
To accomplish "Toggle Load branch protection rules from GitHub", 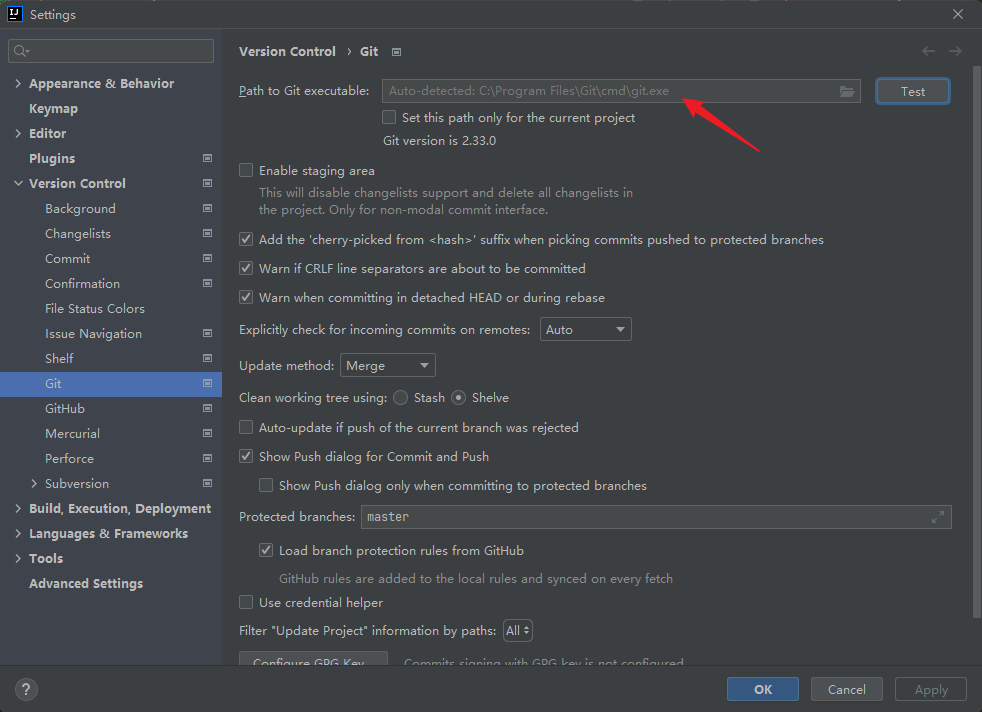I will click(266, 550).
